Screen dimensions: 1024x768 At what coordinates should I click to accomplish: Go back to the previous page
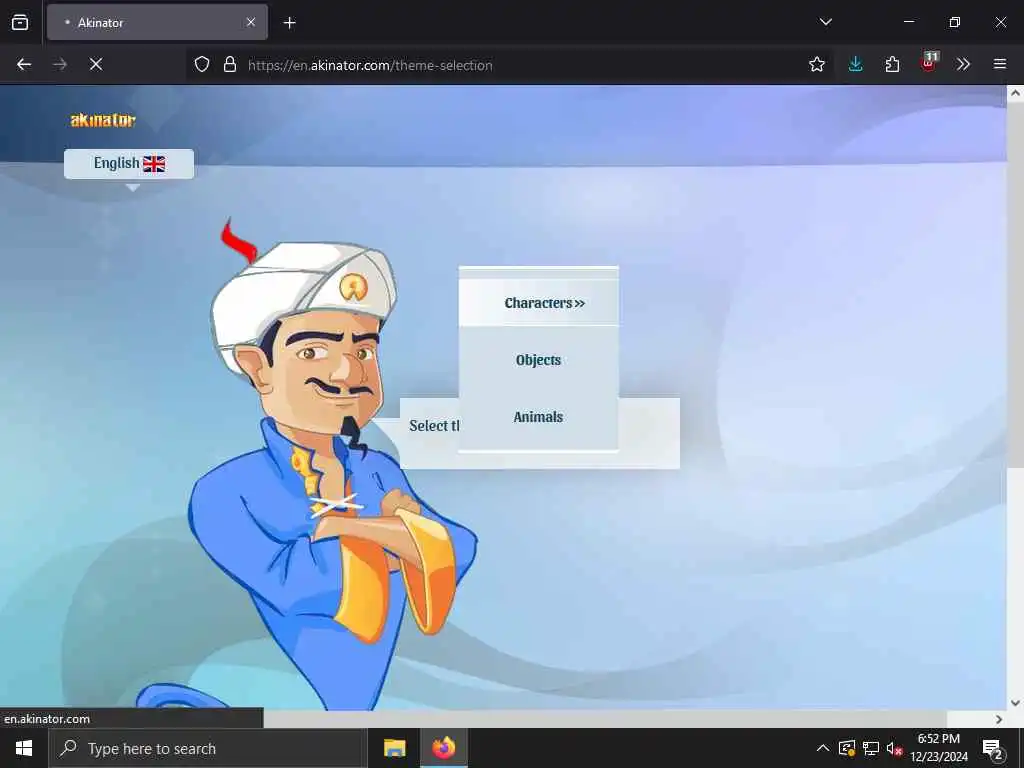24,64
